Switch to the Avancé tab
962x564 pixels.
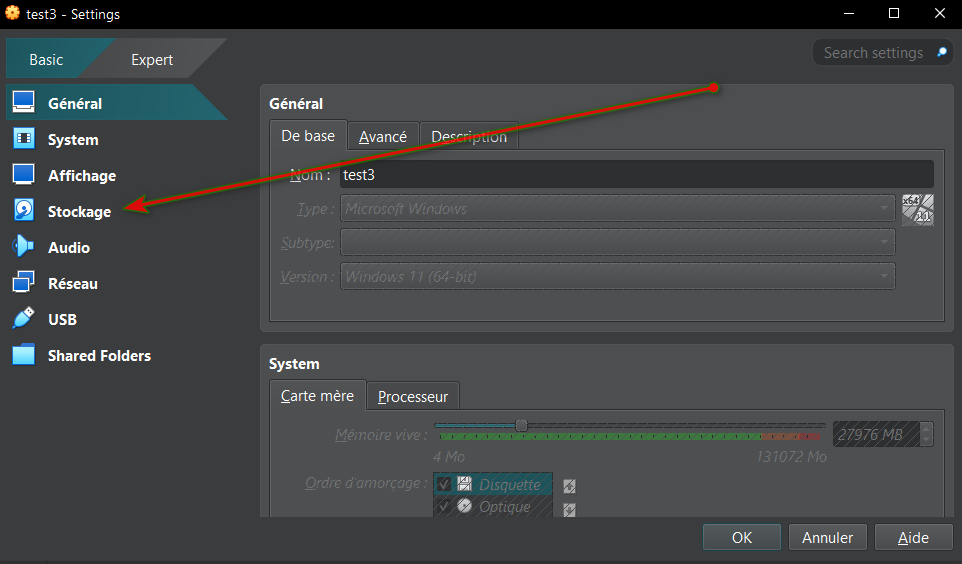click(383, 137)
